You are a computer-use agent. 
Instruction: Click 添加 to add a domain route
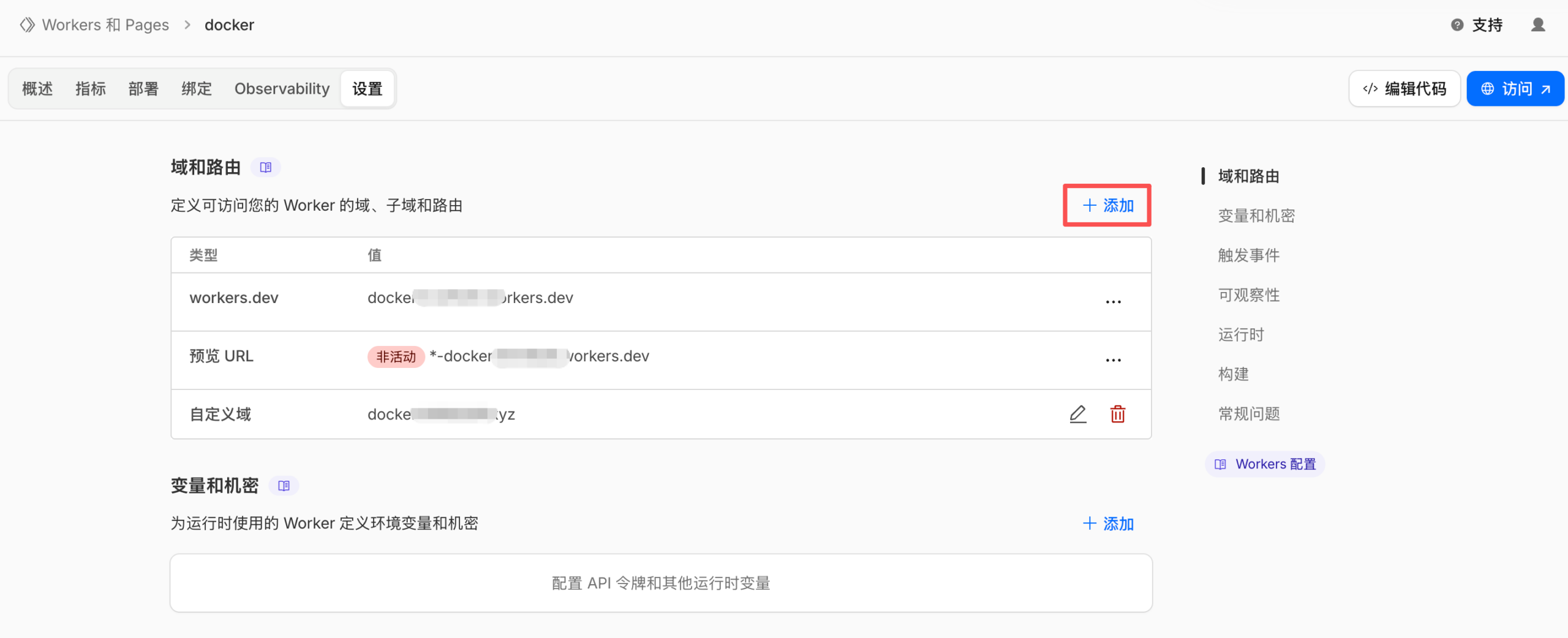(1106, 206)
